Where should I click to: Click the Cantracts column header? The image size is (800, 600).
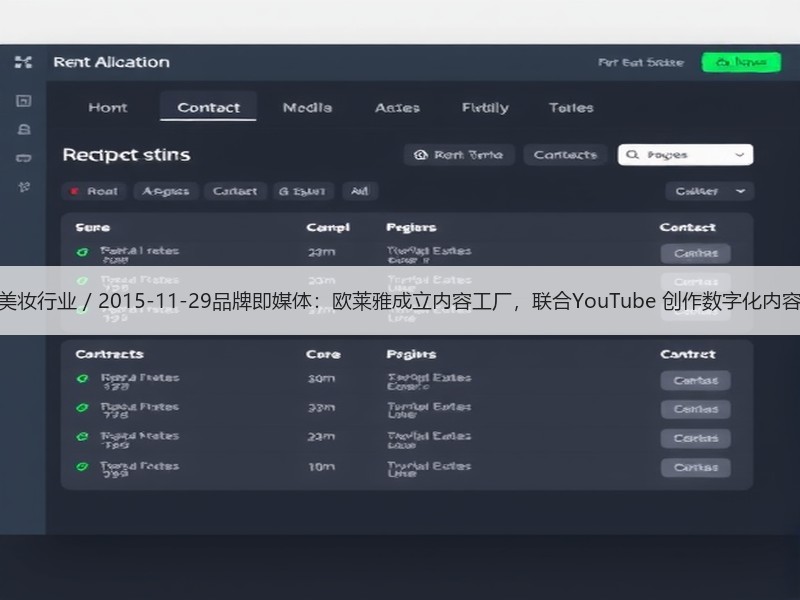(x=109, y=354)
